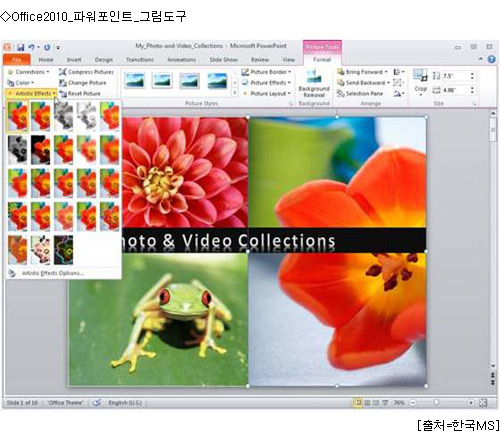The height and width of the screenshot is (443, 500).
Task: Switch to the Transitions tab
Action: 140,60
